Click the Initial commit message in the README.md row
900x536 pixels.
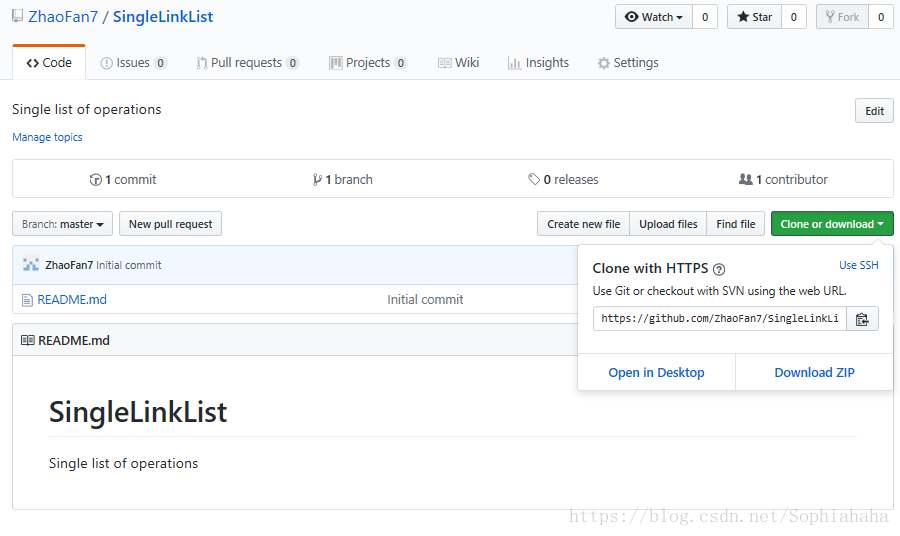[425, 300]
